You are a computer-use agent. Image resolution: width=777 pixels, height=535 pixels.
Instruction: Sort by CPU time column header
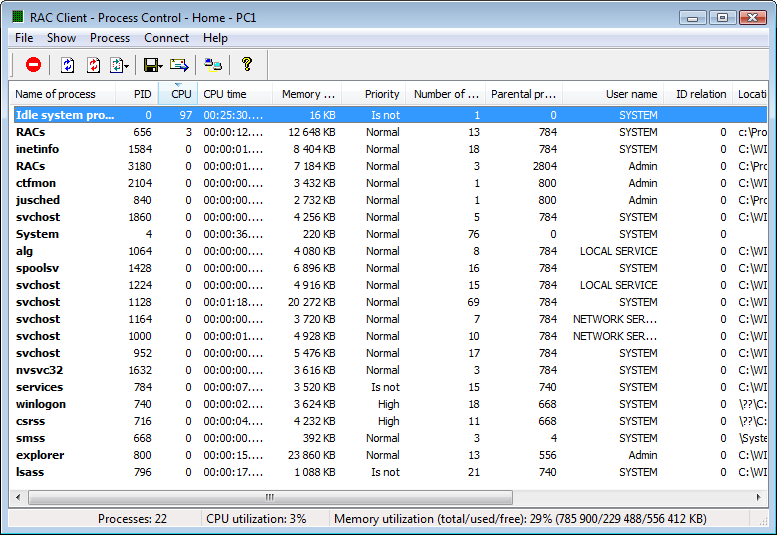tap(235, 94)
